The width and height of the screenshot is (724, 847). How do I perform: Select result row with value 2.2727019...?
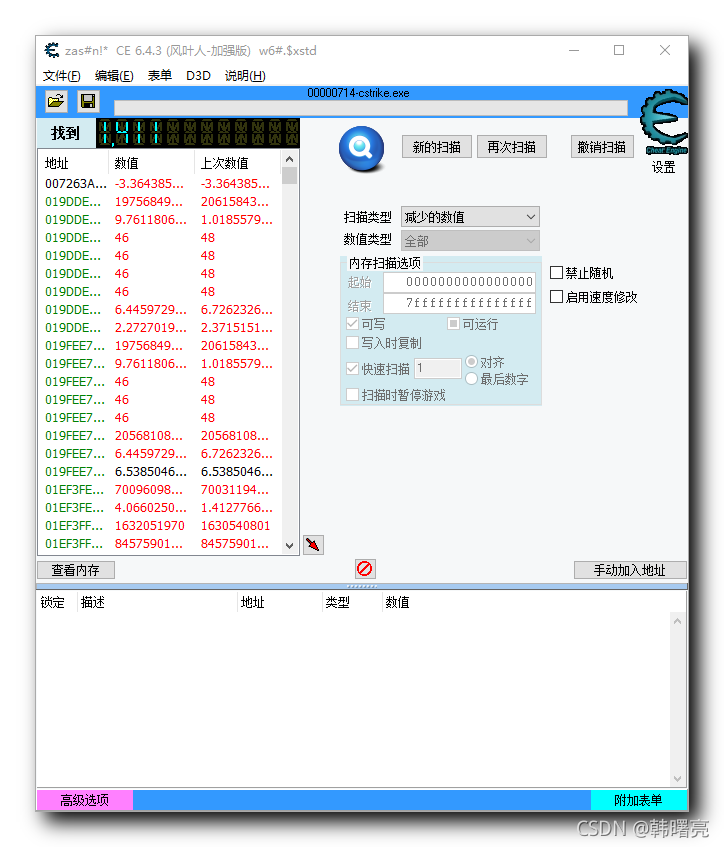pos(159,327)
